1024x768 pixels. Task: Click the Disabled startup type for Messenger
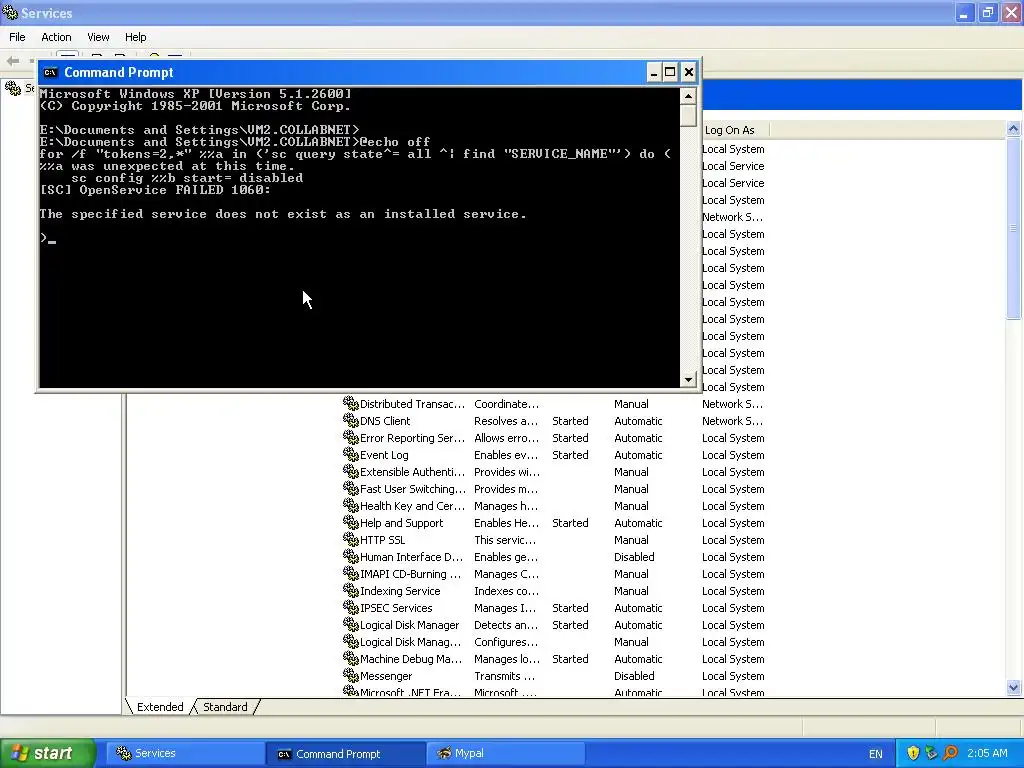[x=633, y=676]
